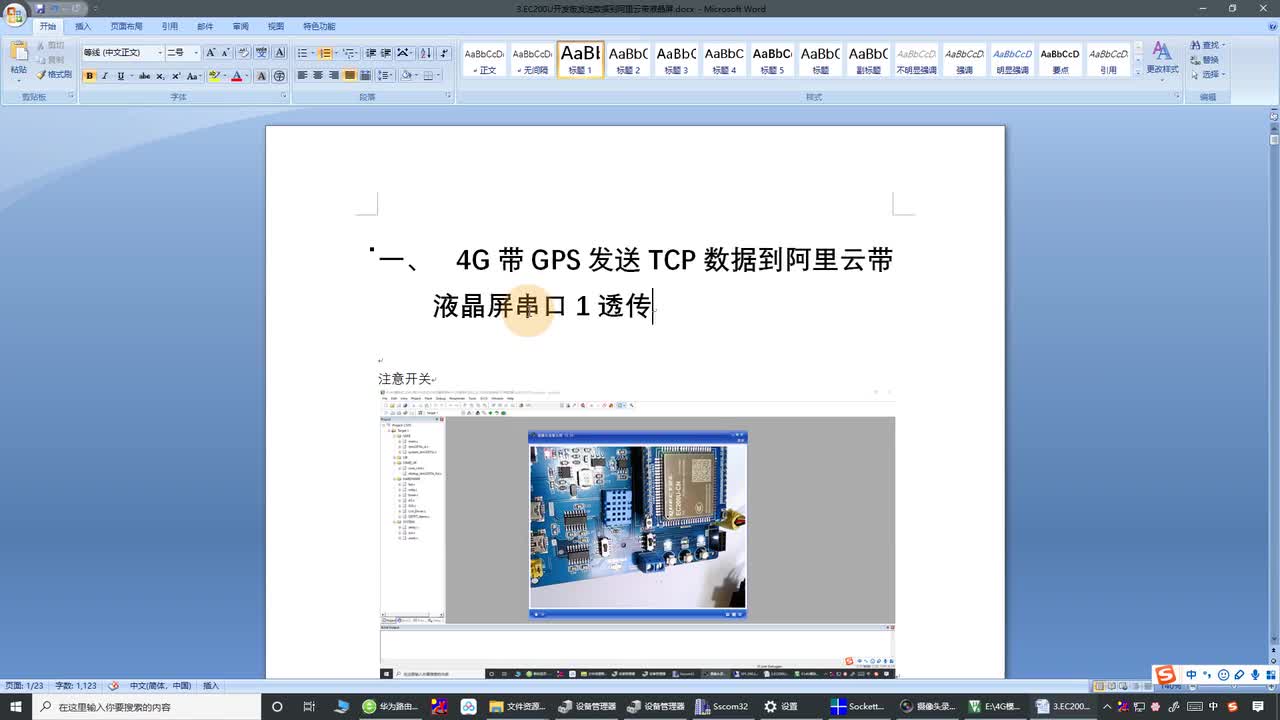Click the Windows Start button
Image resolution: width=1280 pixels, height=720 pixels.
(15, 706)
